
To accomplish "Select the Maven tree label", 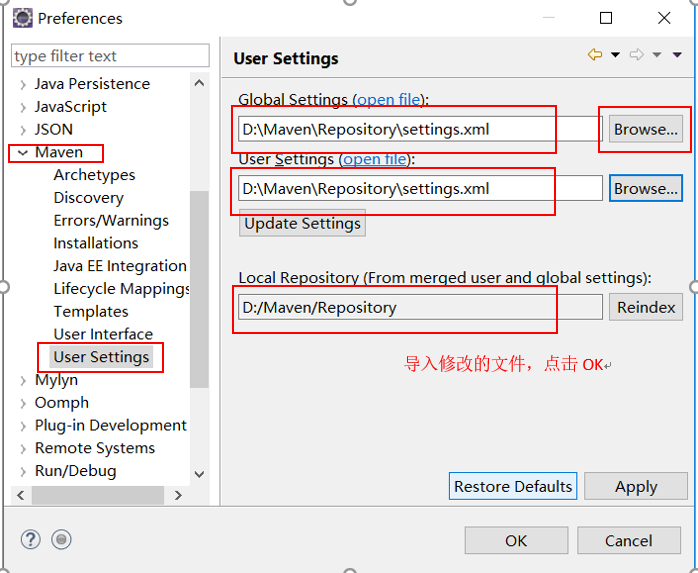I will pyautogui.click(x=59, y=152).
